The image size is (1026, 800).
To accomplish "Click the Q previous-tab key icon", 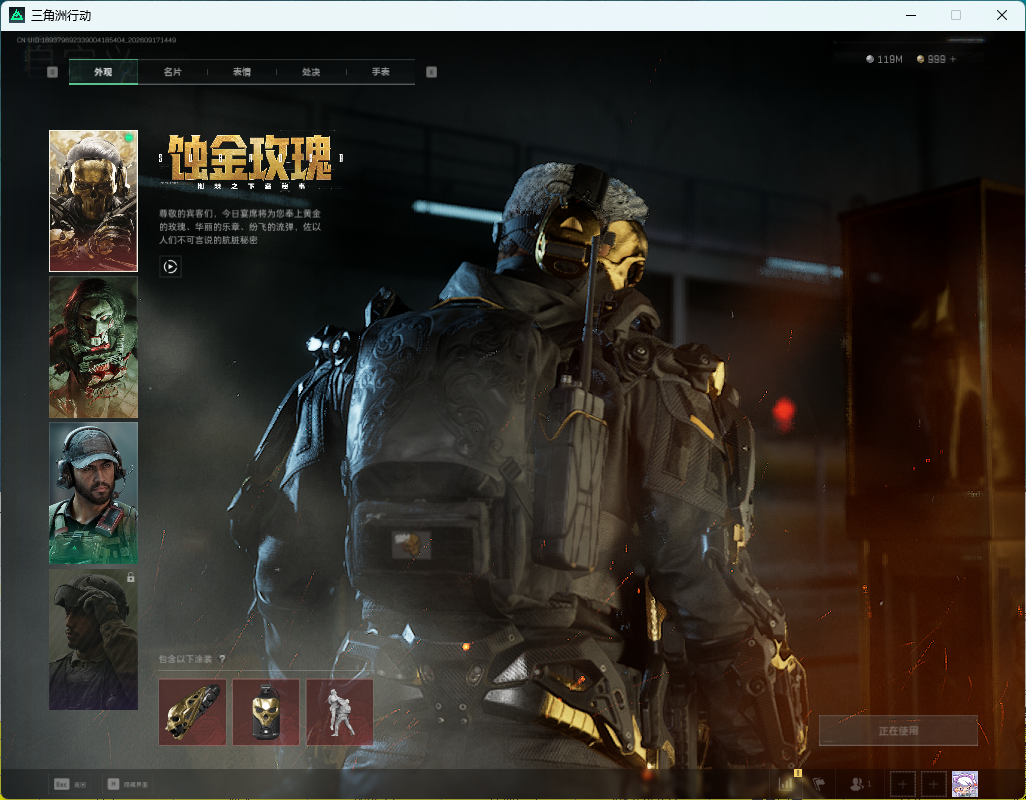I will click(52, 72).
